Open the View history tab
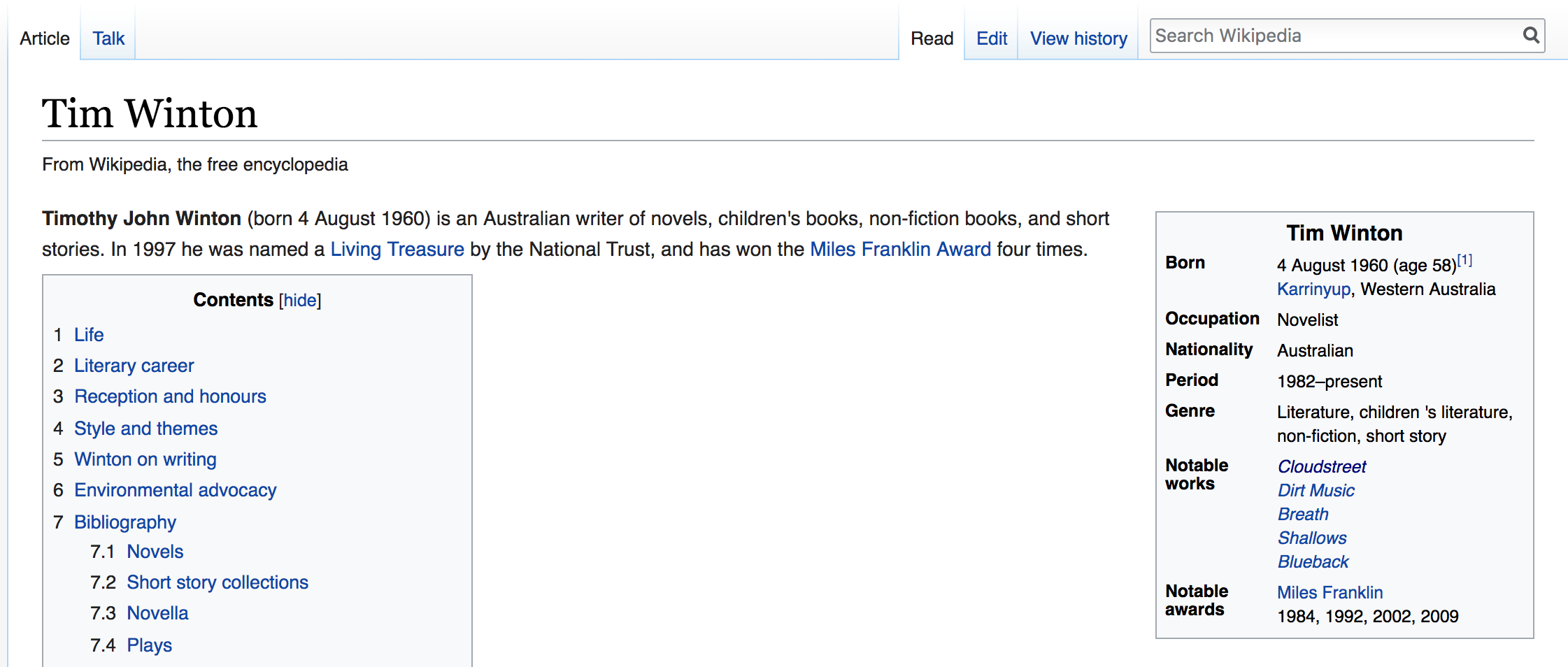This screenshot has width=1568, height=667. pyautogui.click(x=1078, y=38)
